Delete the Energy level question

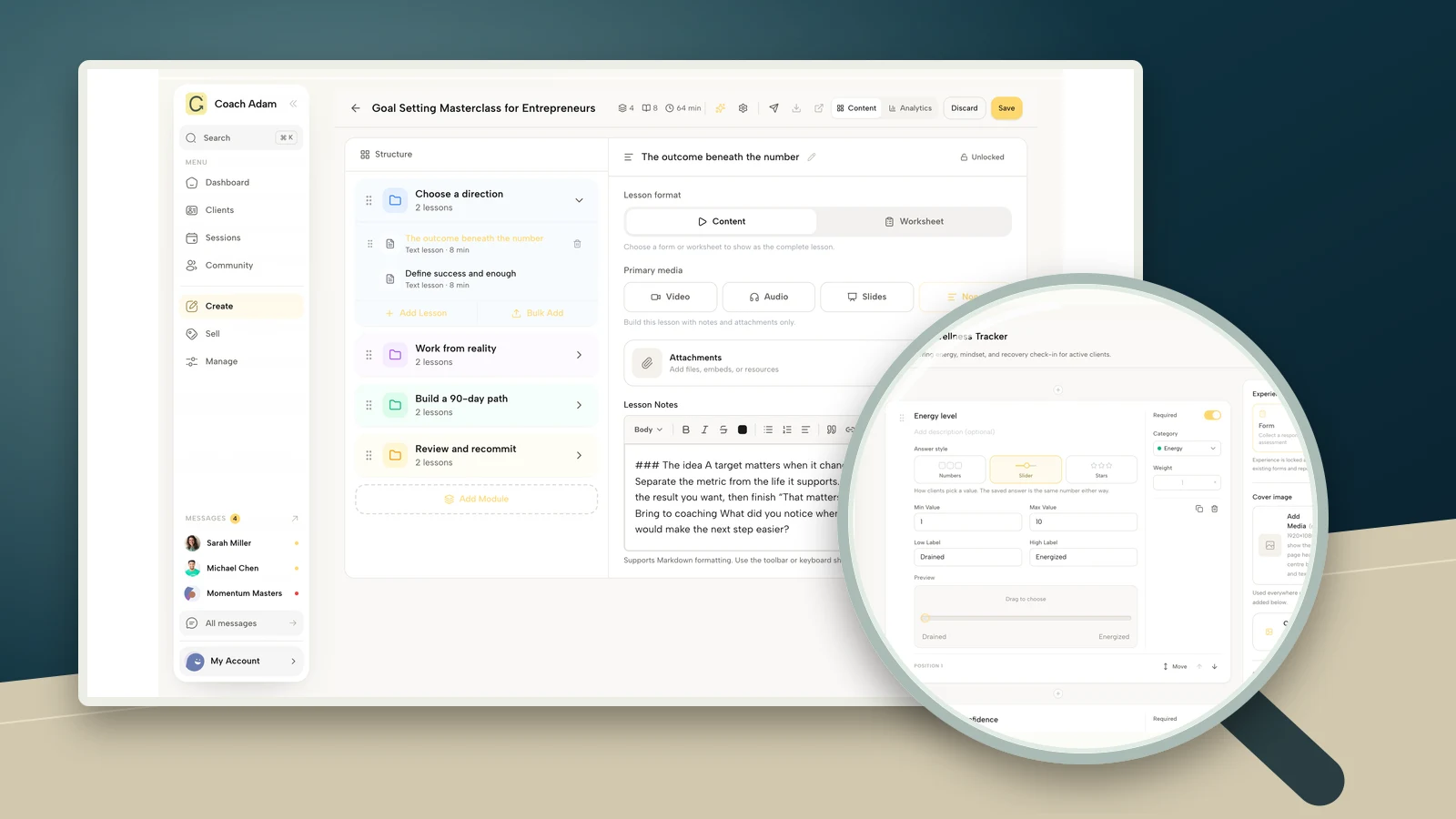(x=1215, y=509)
